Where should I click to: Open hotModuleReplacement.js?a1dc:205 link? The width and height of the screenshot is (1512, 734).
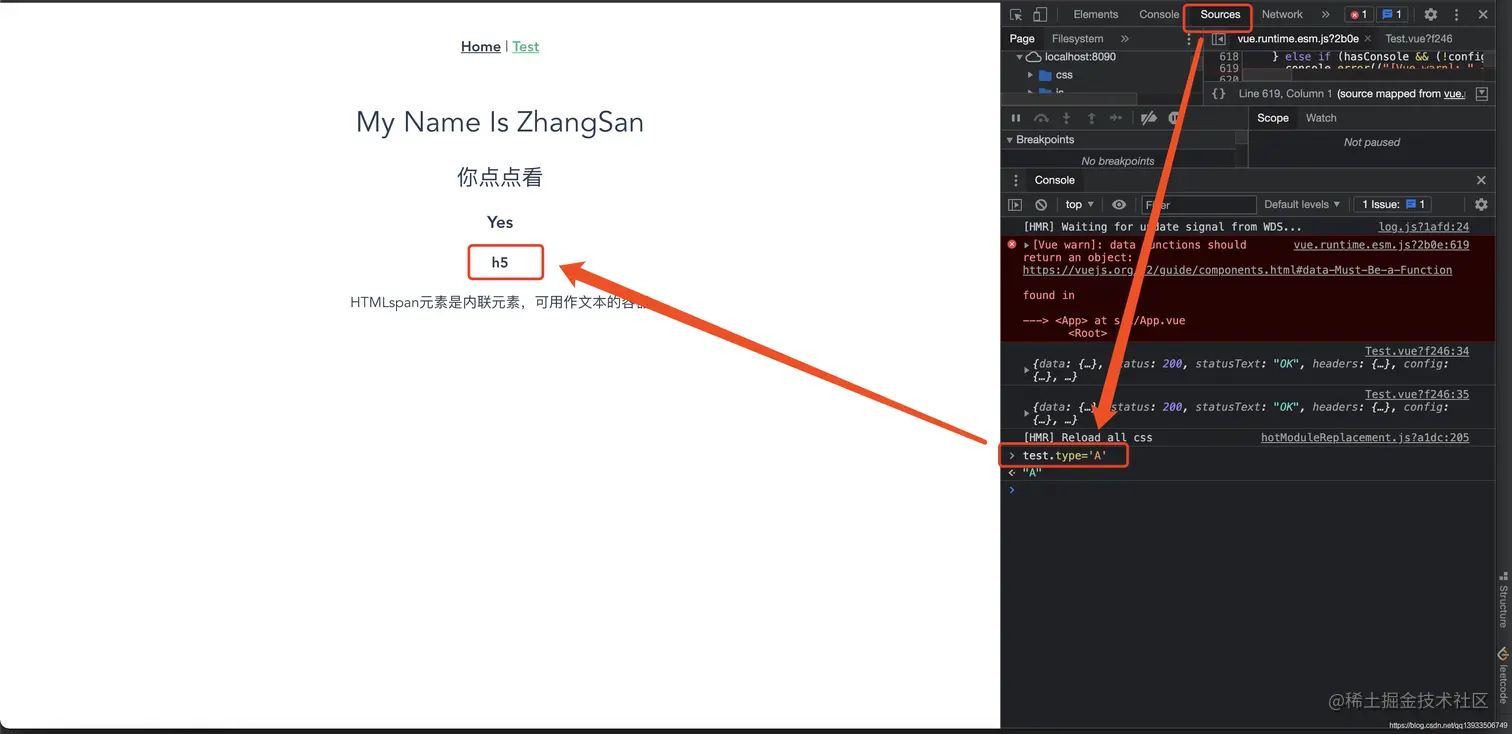tap(1365, 438)
